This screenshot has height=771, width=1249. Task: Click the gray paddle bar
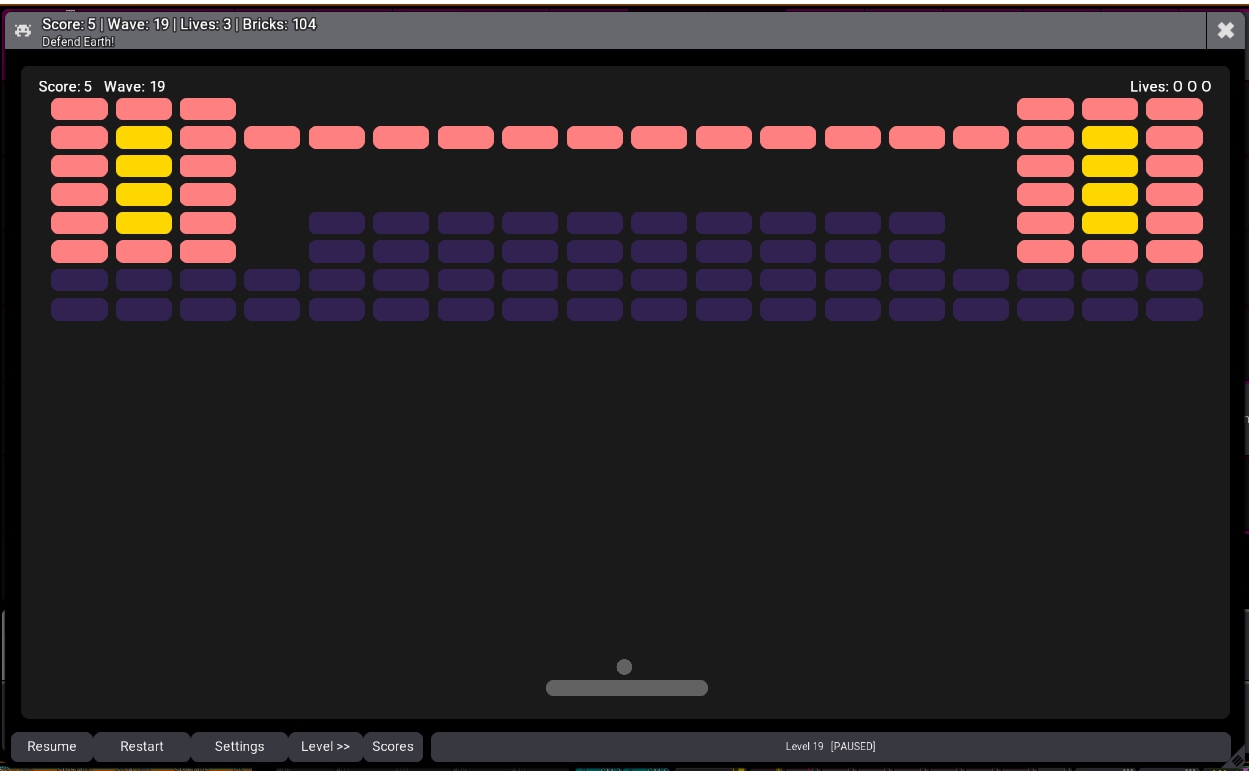[627, 688]
